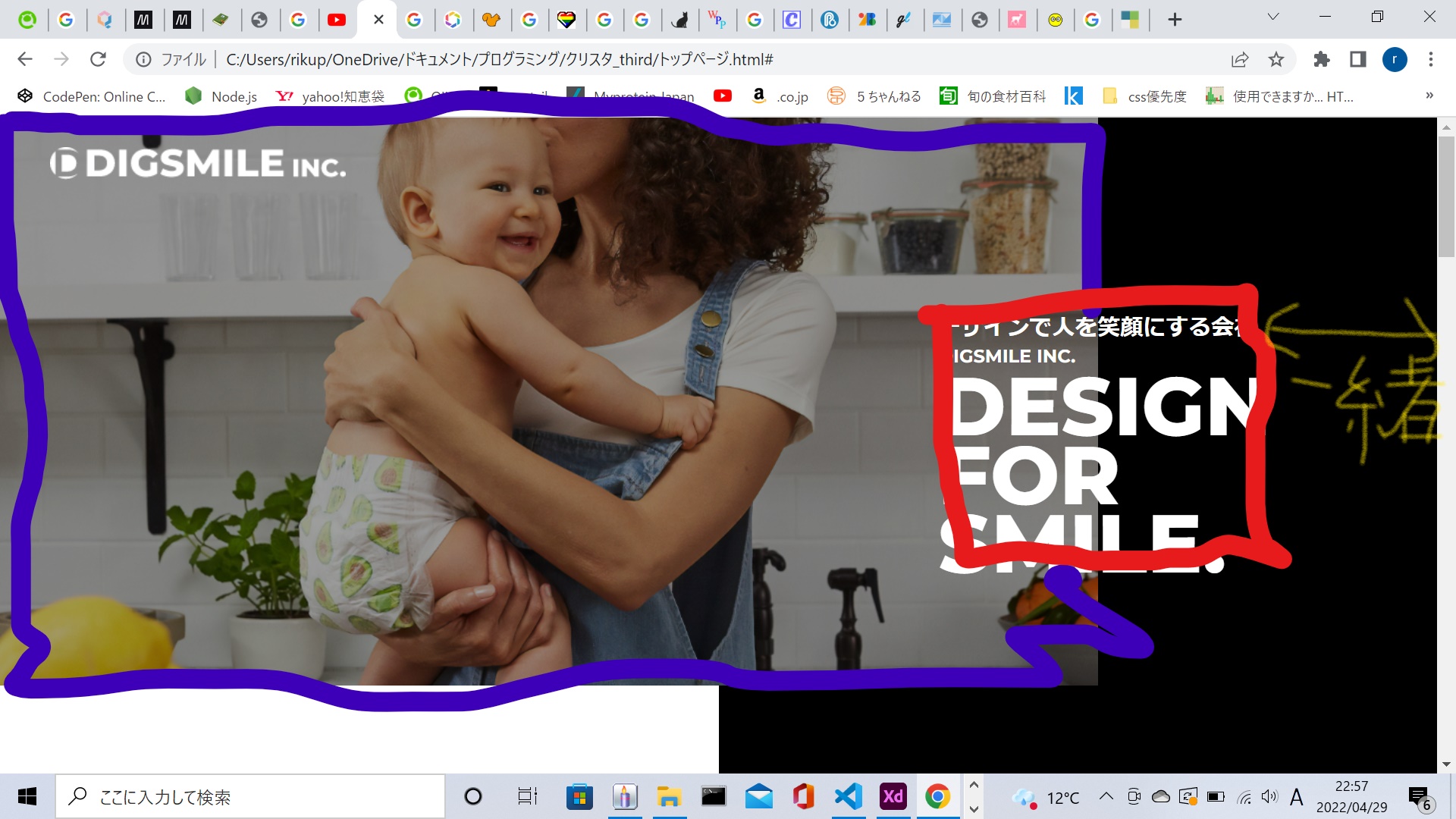Viewport: 1456px width, 819px height.
Task: Expand the hidden bookmarks chevron
Action: 1429,96
